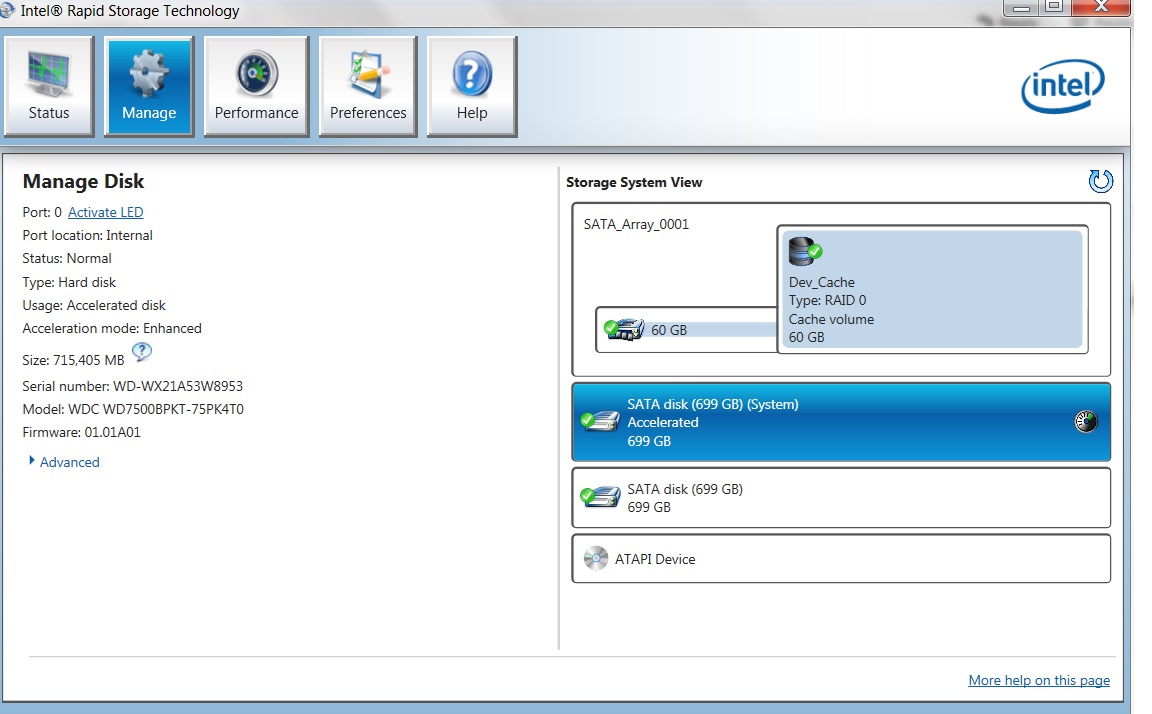Click the Storage System View heading
This screenshot has height=714, width=1152.
coord(634,182)
